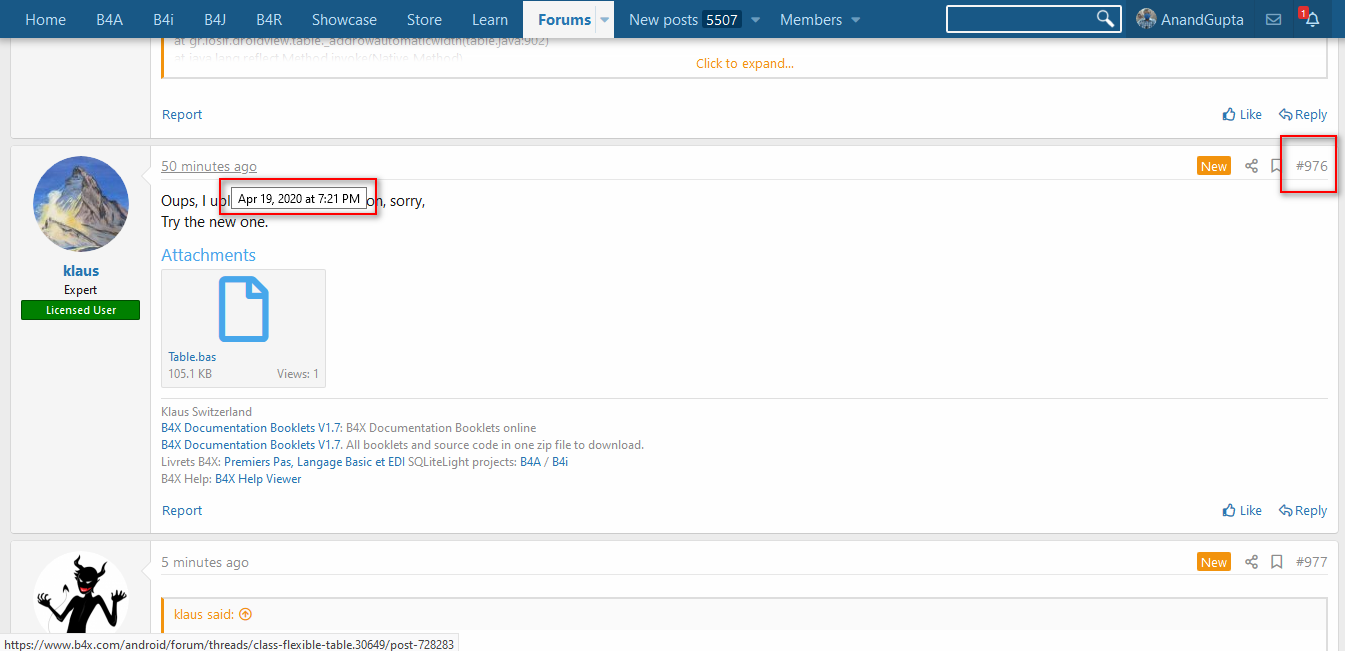This screenshot has height=651, width=1345.
Task: Go to Home in navigation bar
Action: 45,20
